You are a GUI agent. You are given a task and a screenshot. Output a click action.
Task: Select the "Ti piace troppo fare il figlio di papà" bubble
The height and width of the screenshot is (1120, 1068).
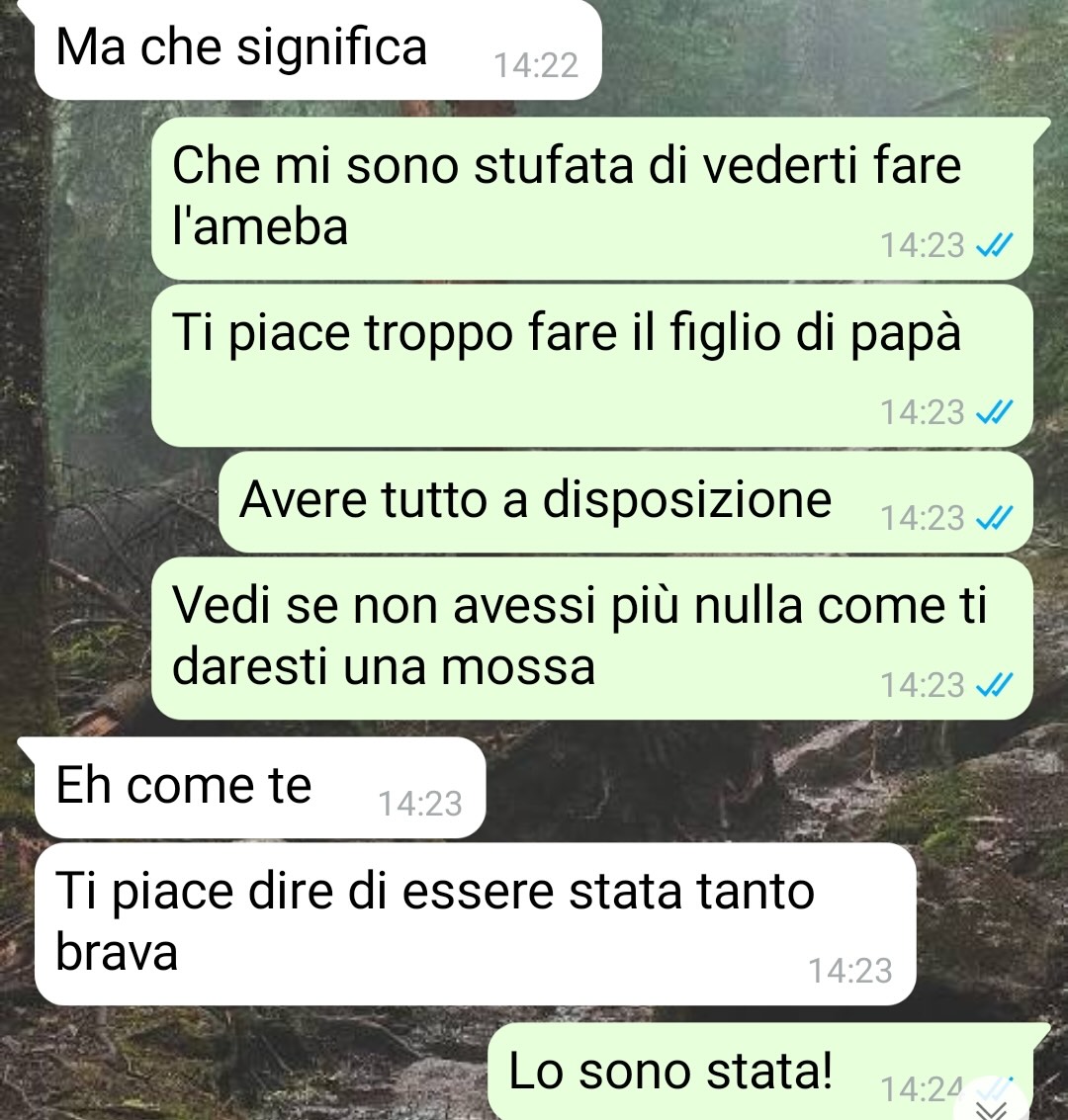click(x=592, y=366)
